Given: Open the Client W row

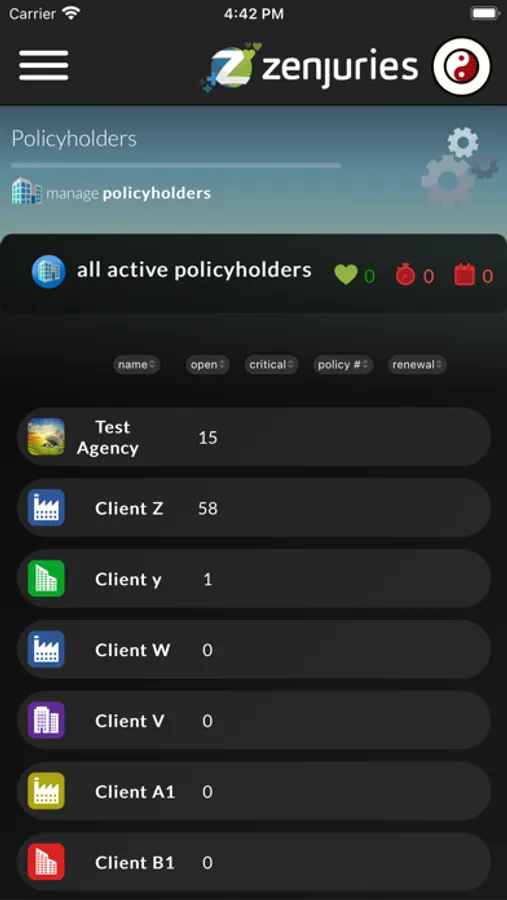Looking at the screenshot, I should pos(254,650).
